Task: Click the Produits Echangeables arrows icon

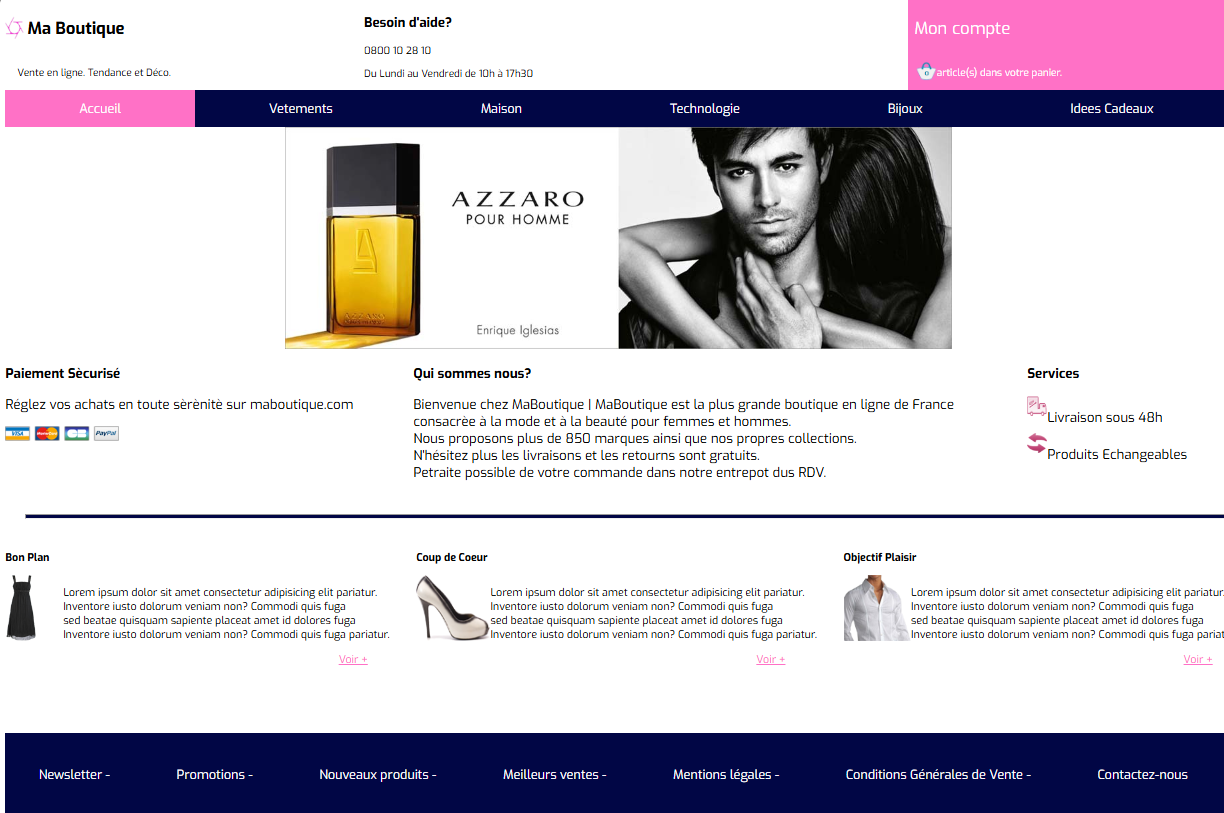Action: pyautogui.click(x=1037, y=443)
